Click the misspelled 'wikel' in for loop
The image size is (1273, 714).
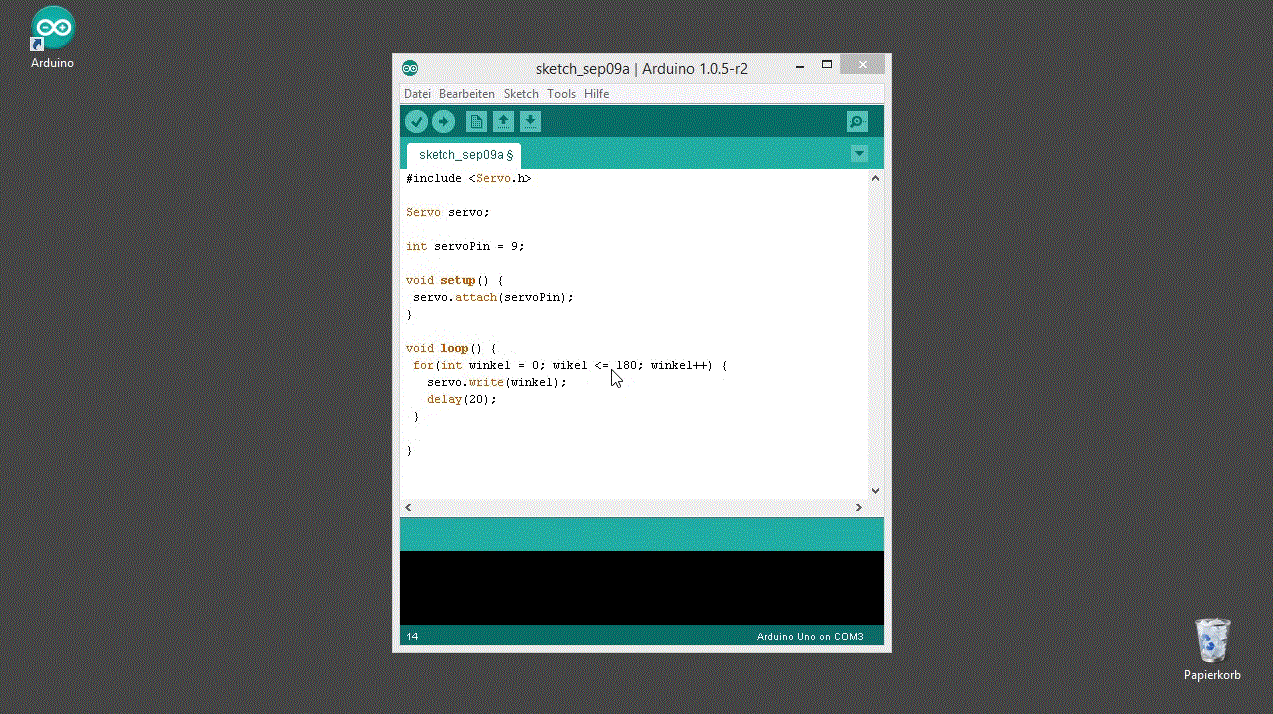[x=570, y=365]
